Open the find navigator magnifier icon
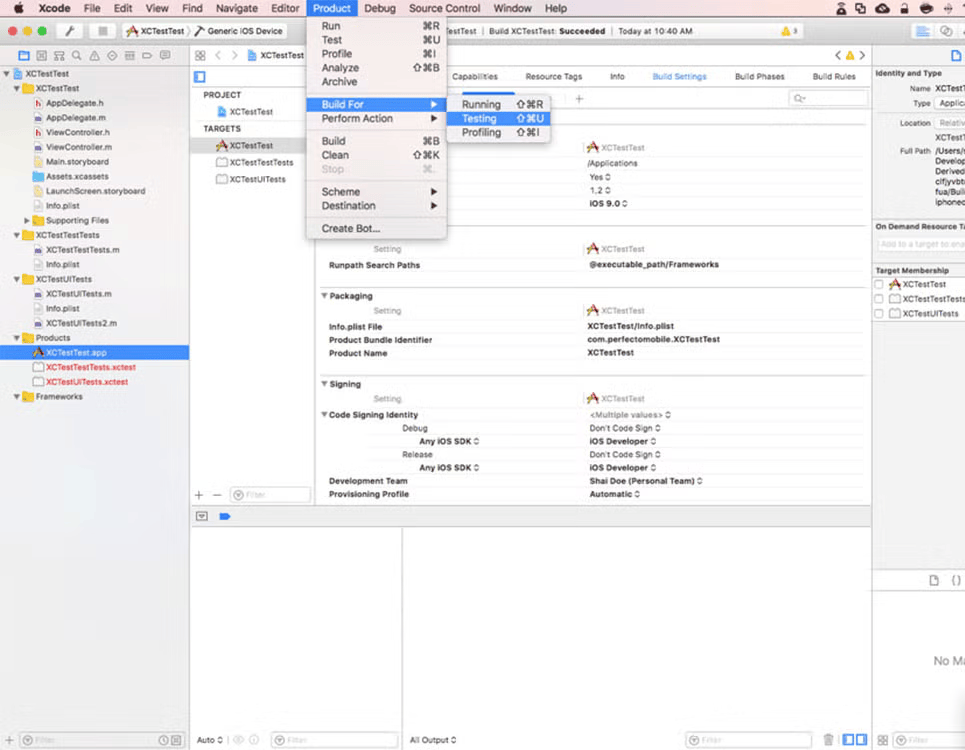The image size is (965, 750). [76, 55]
